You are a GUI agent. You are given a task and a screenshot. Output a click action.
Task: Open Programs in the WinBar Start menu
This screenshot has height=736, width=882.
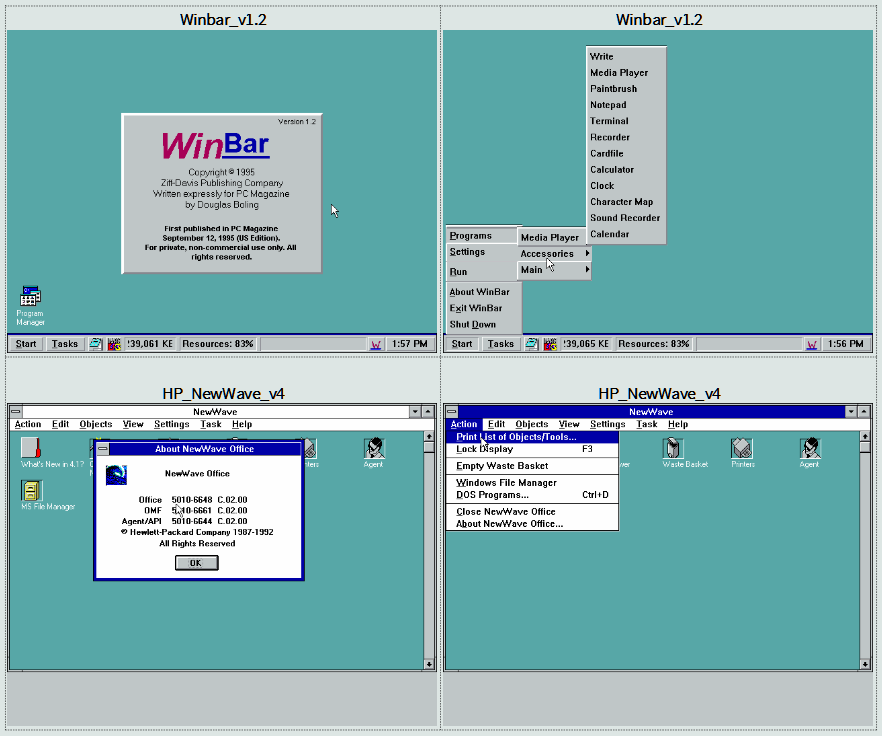click(482, 236)
